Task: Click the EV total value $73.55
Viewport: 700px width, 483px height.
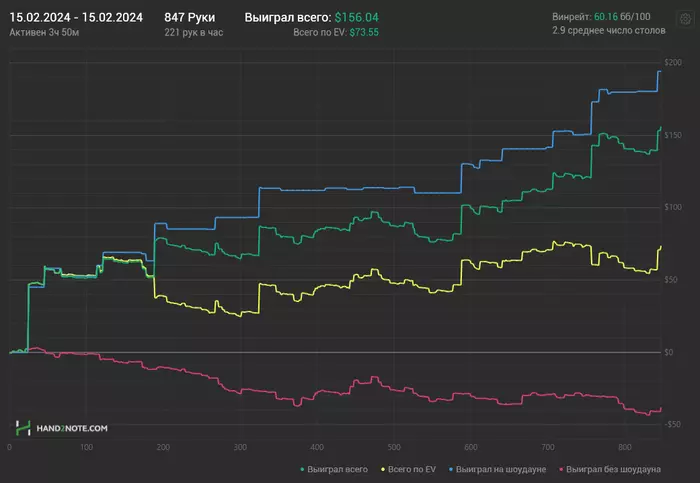Action: coord(364,33)
